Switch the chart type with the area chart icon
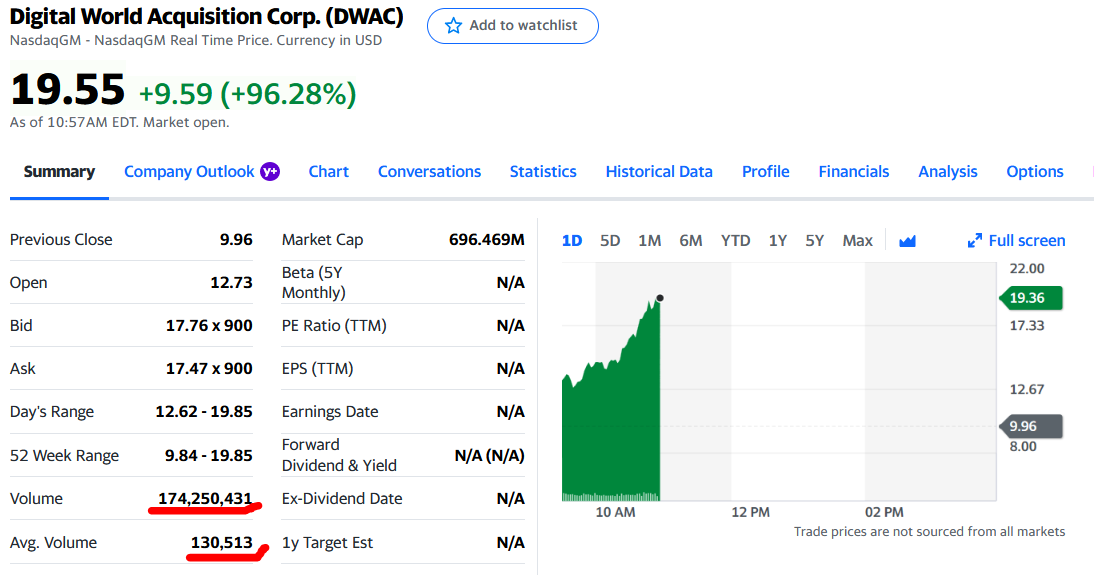 [x=907, y=241]
